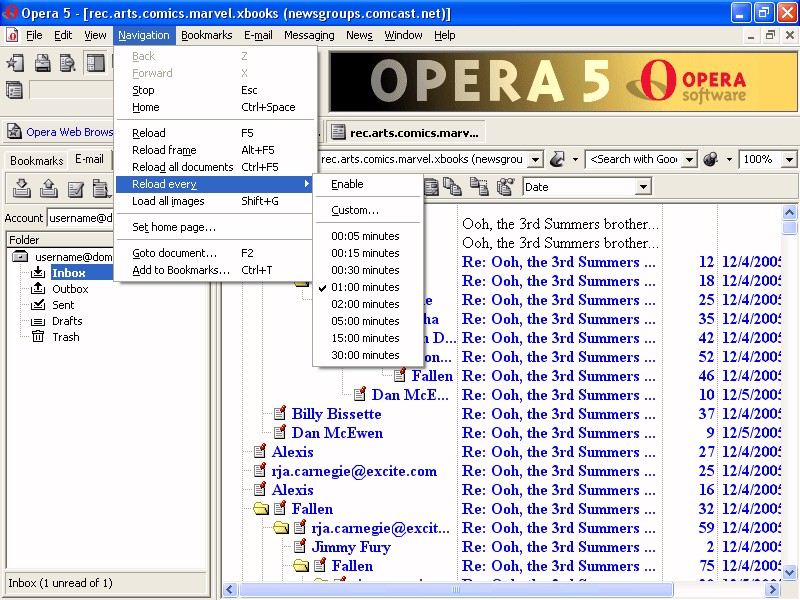
Task: Click the dotted-outline pages newsreader icon
Action: [x=479, y=187]
